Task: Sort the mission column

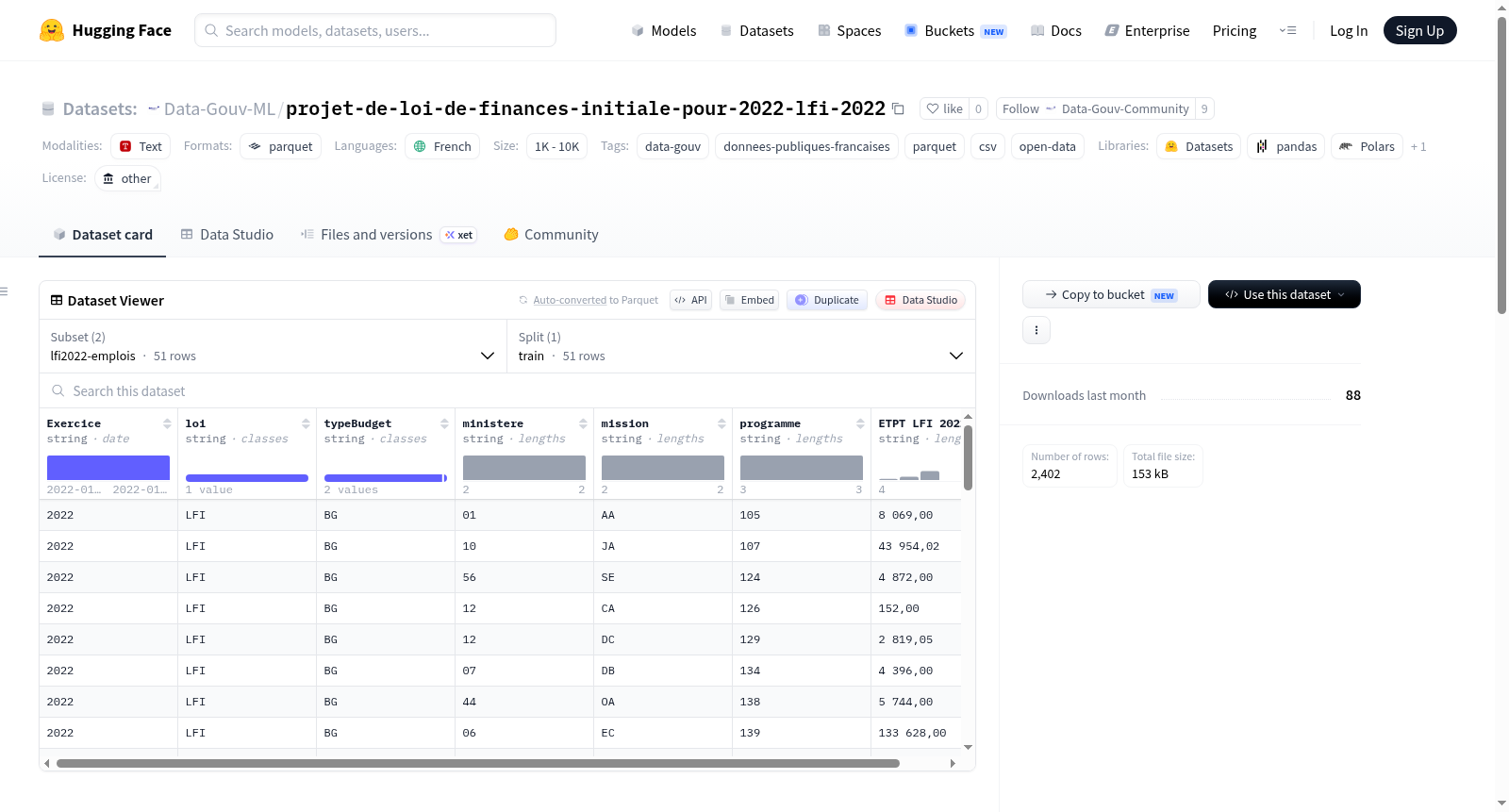Action: click(x=721, y=423)
